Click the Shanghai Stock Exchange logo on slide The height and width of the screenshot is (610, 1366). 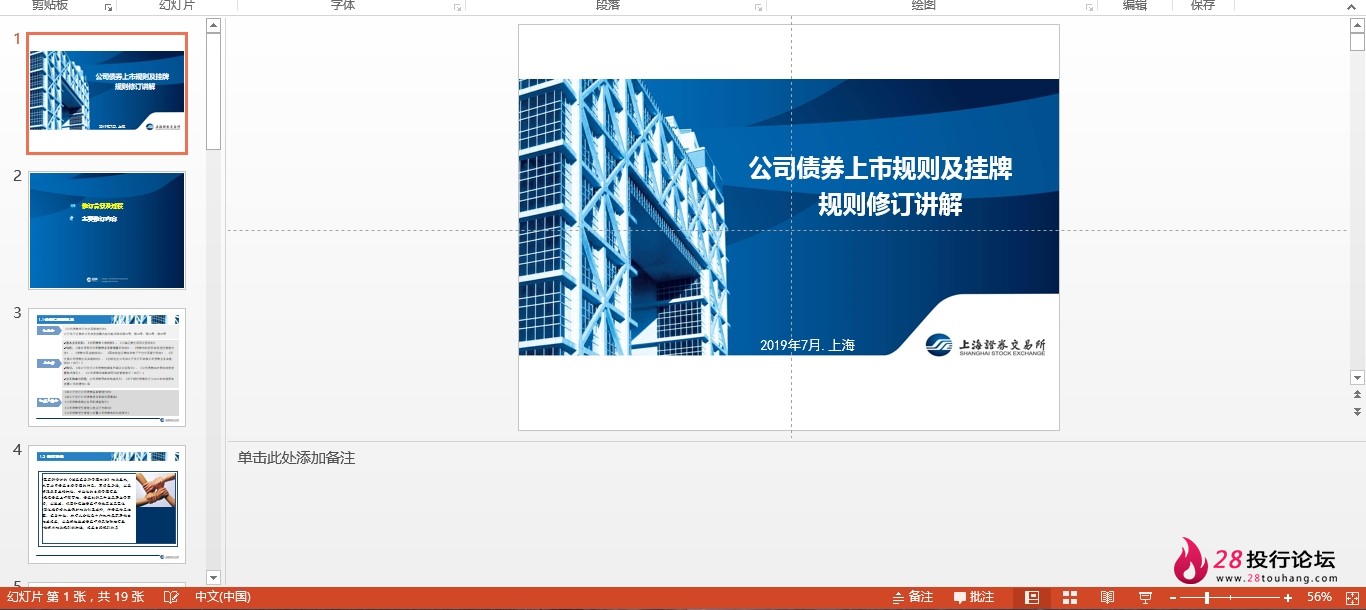[985, 345]
